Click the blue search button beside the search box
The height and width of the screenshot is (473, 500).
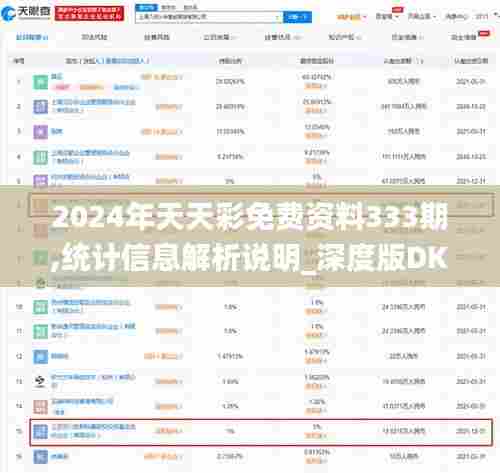click(297, 17)
